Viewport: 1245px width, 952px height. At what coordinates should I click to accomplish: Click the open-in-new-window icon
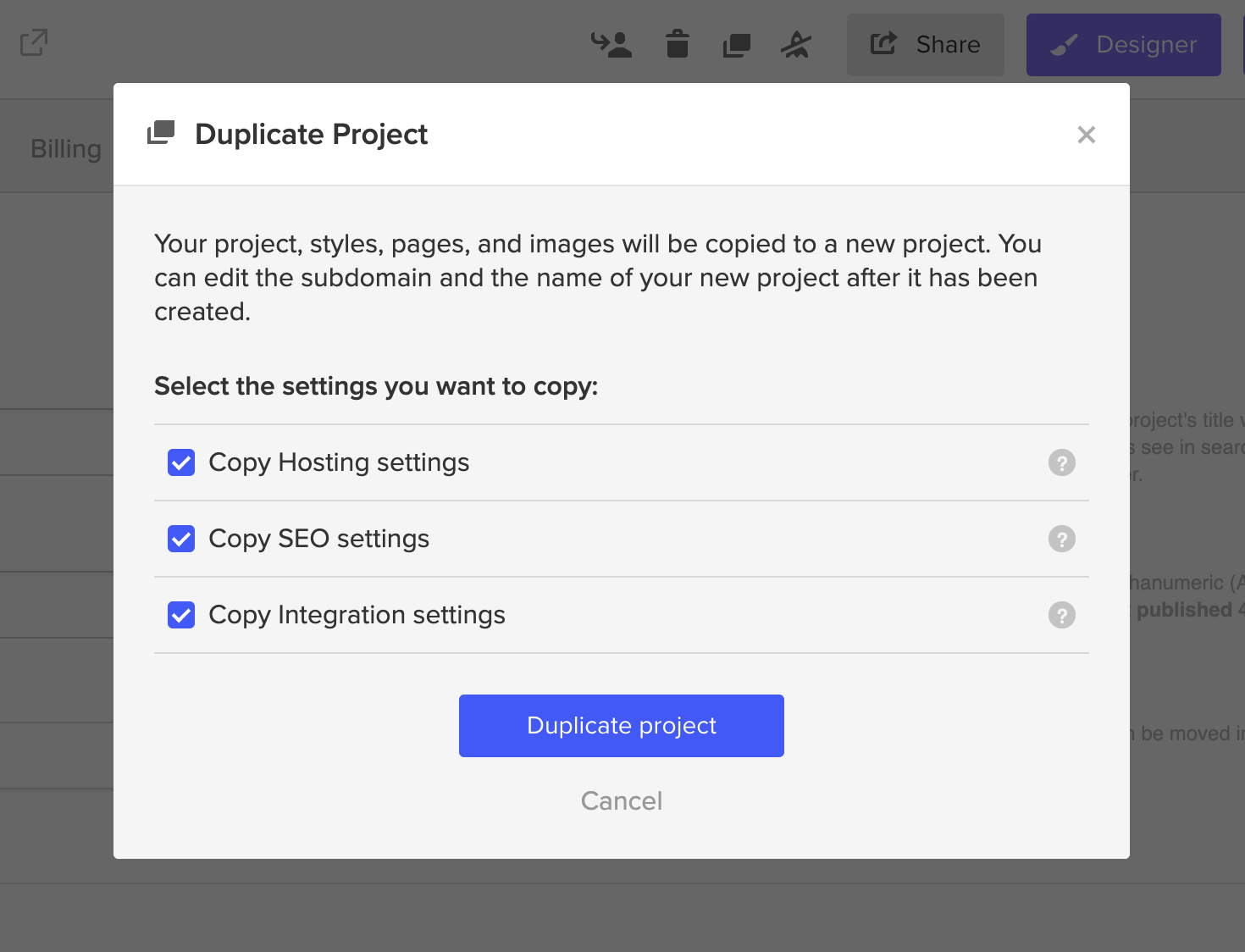coord(34,42)
